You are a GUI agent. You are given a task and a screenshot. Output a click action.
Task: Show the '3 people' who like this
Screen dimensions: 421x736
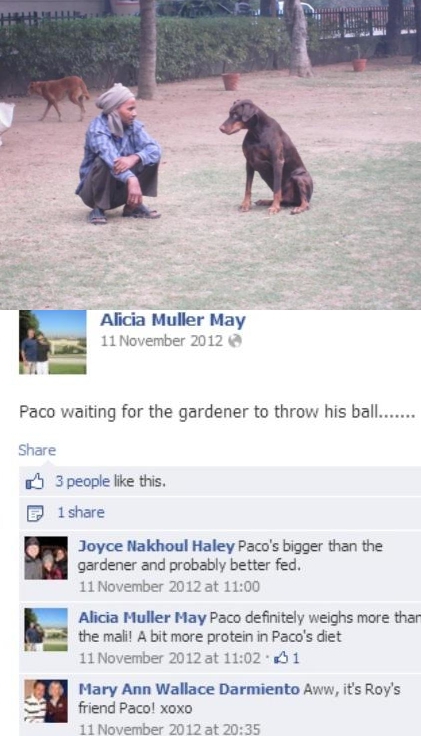tap(83, 482)
